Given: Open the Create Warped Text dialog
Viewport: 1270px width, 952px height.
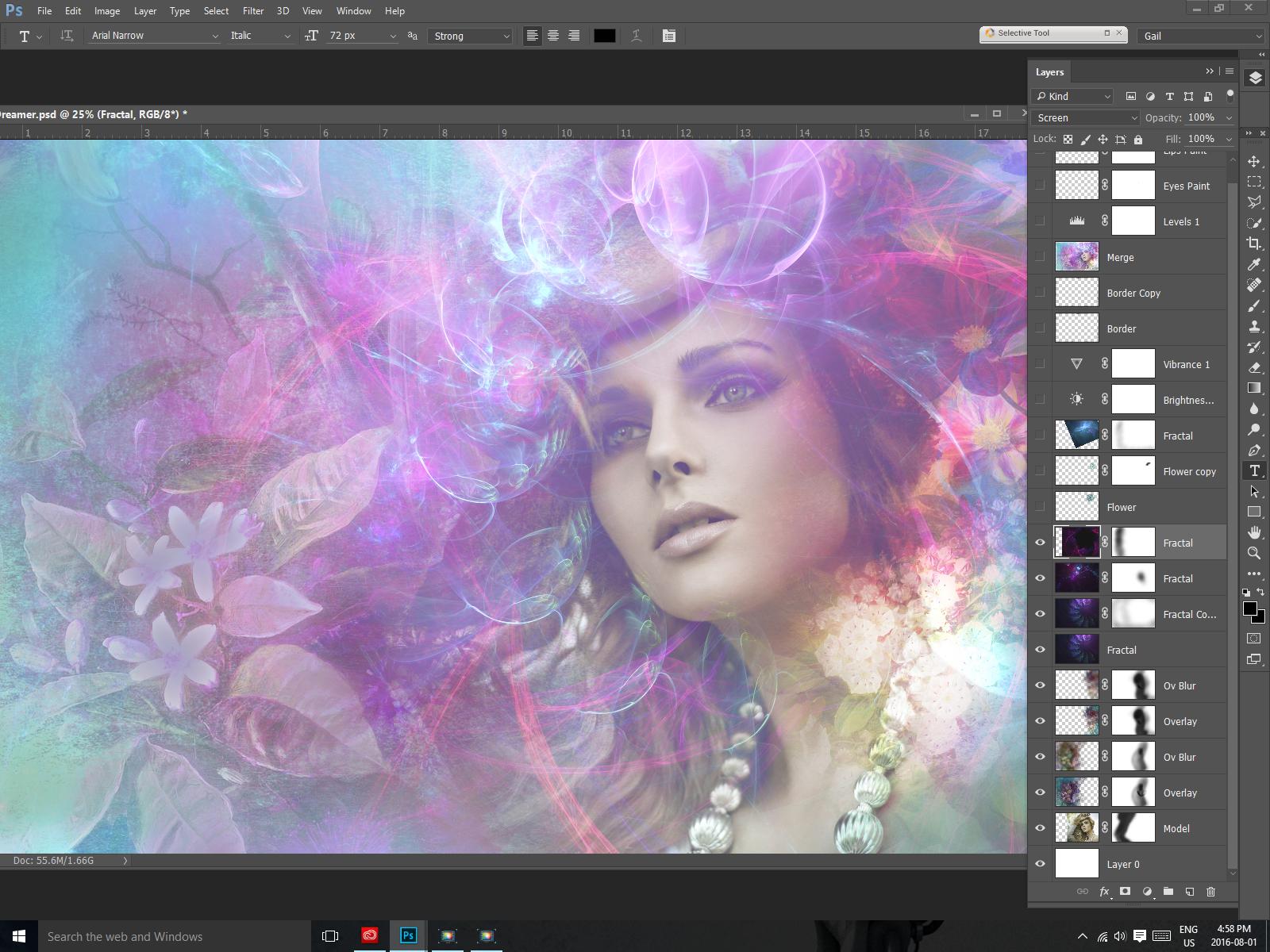Looking at the screenshot, I should pyautogui.click(x=636, y=36).
